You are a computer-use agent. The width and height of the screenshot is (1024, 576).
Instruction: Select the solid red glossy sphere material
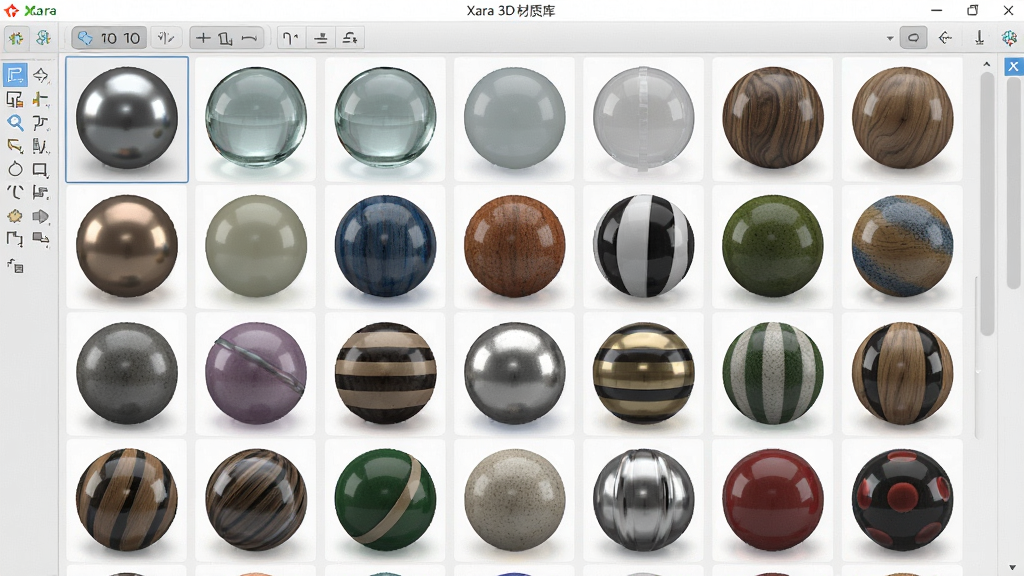[773, 500]
